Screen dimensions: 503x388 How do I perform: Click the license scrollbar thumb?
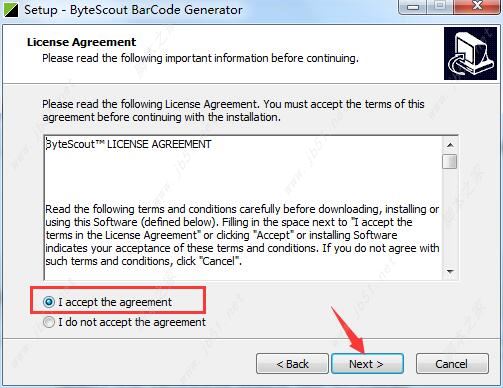click(x=450, y=162)
